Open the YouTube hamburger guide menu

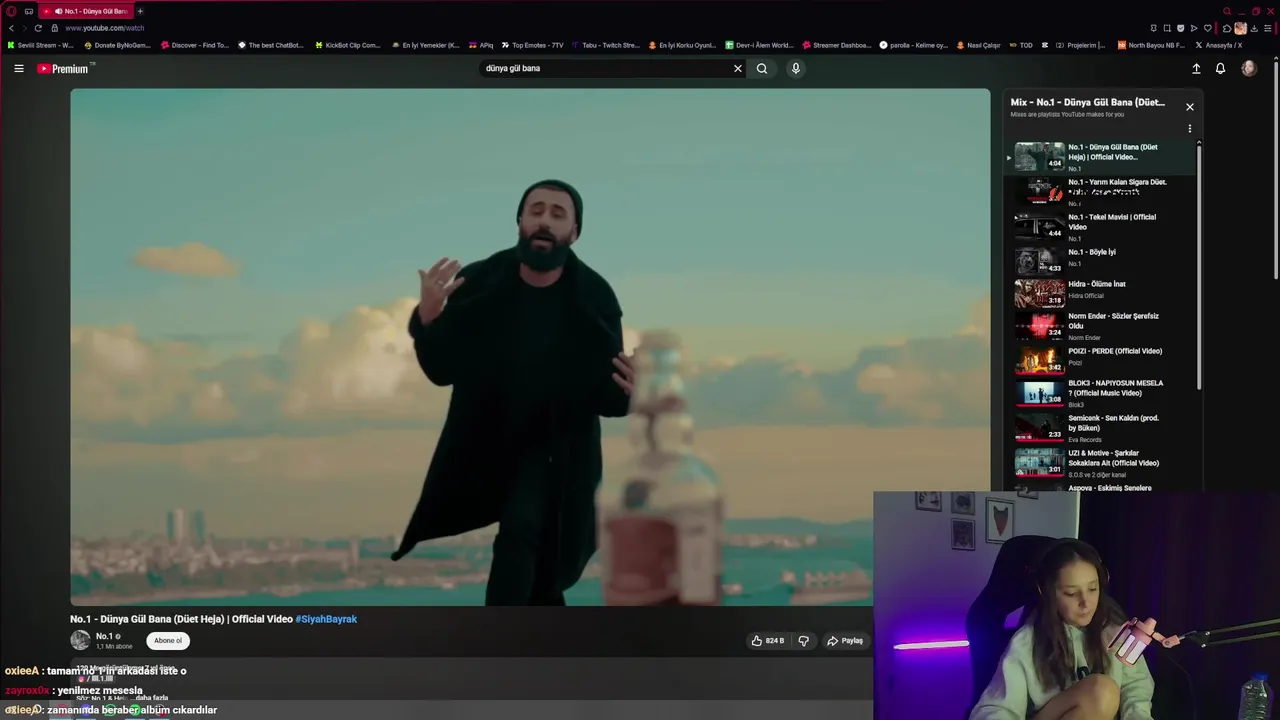[19, 68]
